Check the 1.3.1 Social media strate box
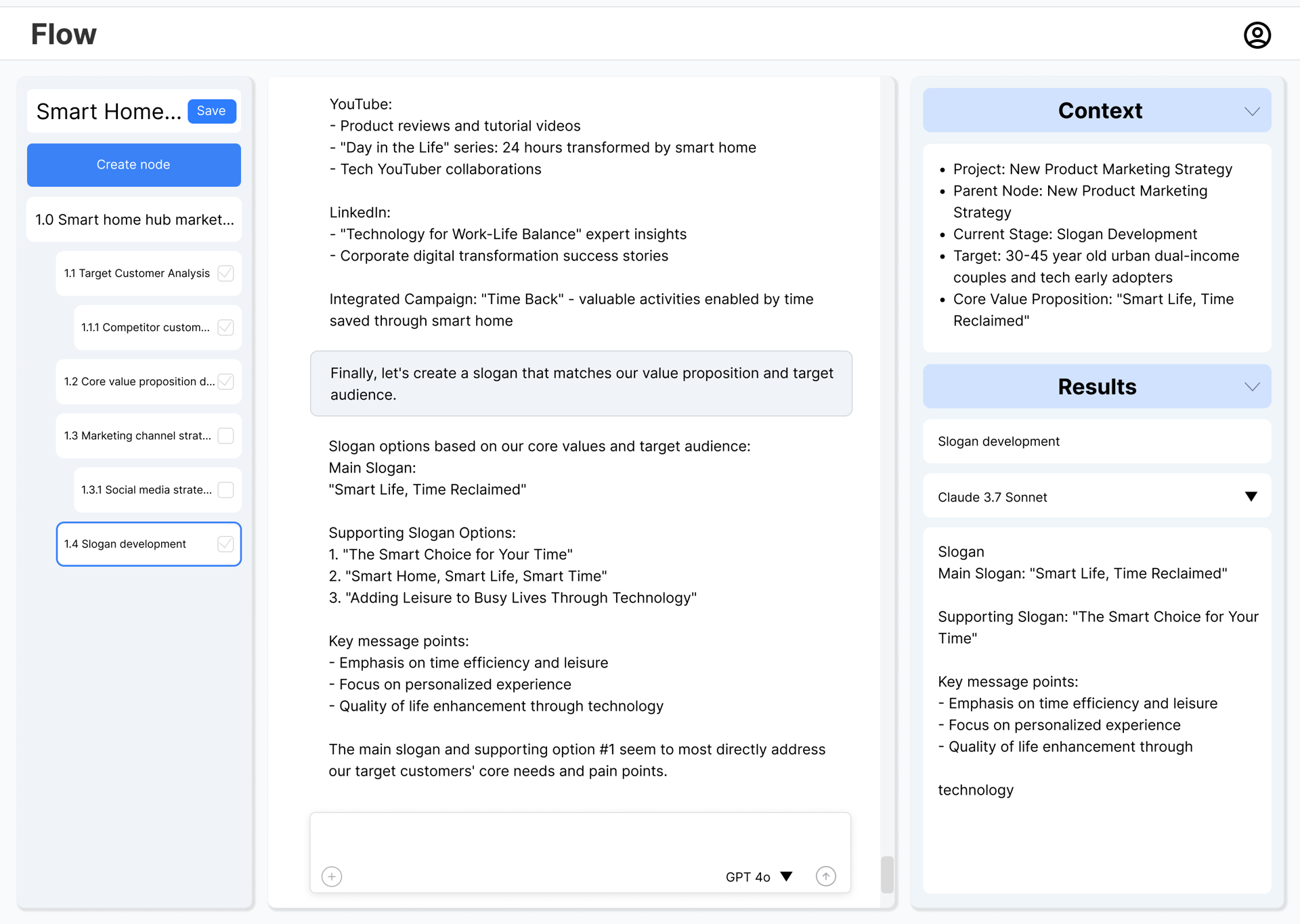 click(226, 490)
